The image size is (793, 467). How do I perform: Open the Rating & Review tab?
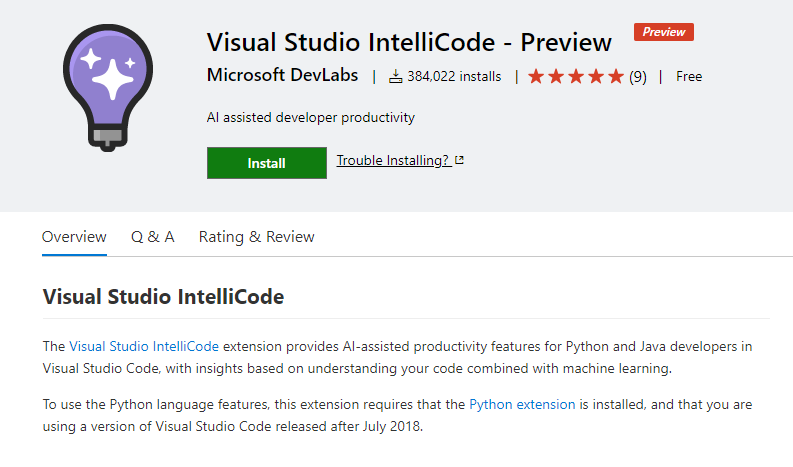(x=256, y=237)
